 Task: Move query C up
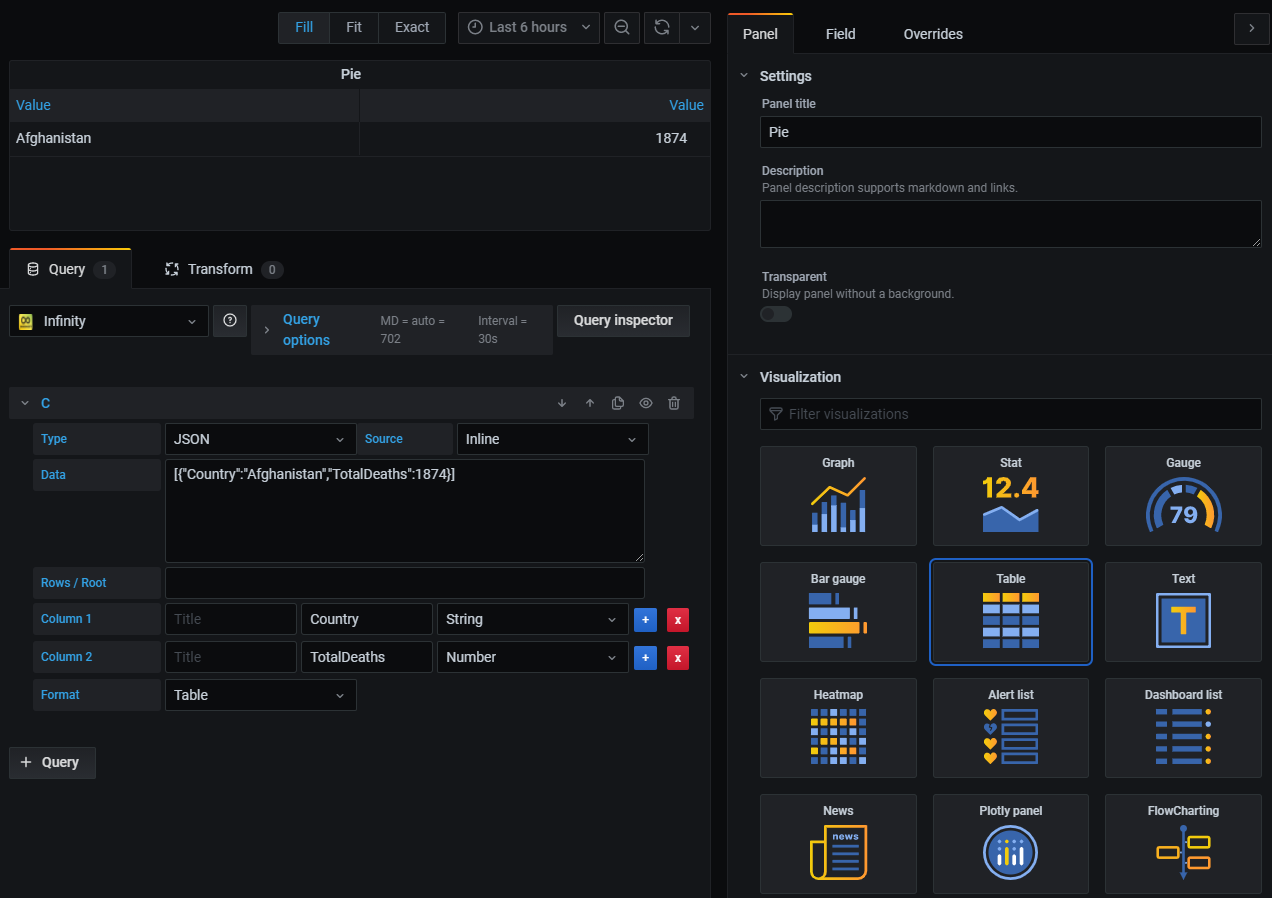point(590,403)
